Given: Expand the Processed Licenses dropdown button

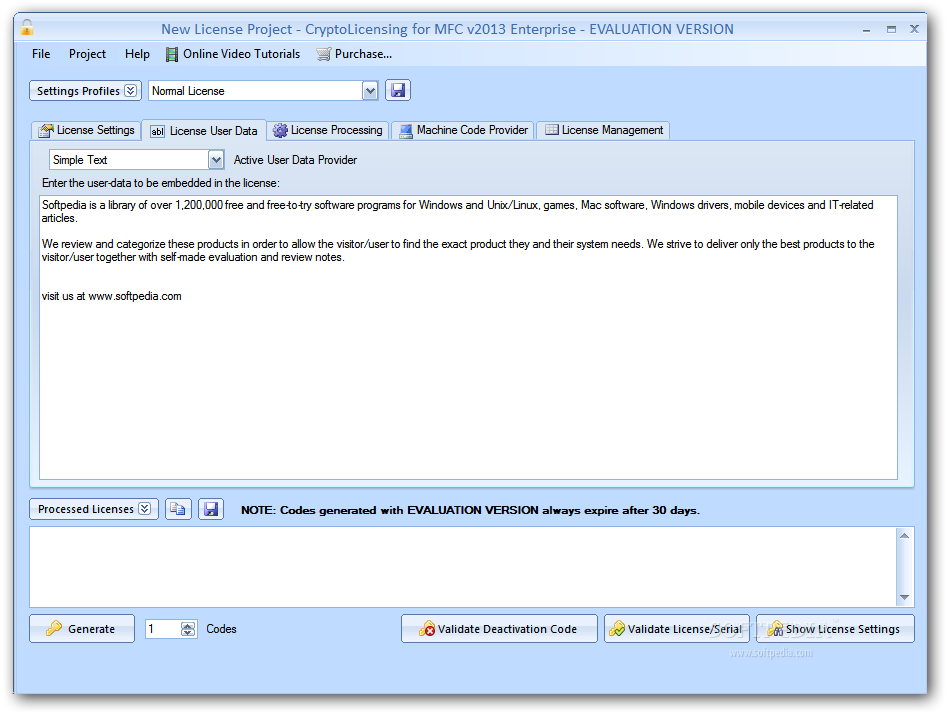Looking at the screenshot, I should (94, 509).
